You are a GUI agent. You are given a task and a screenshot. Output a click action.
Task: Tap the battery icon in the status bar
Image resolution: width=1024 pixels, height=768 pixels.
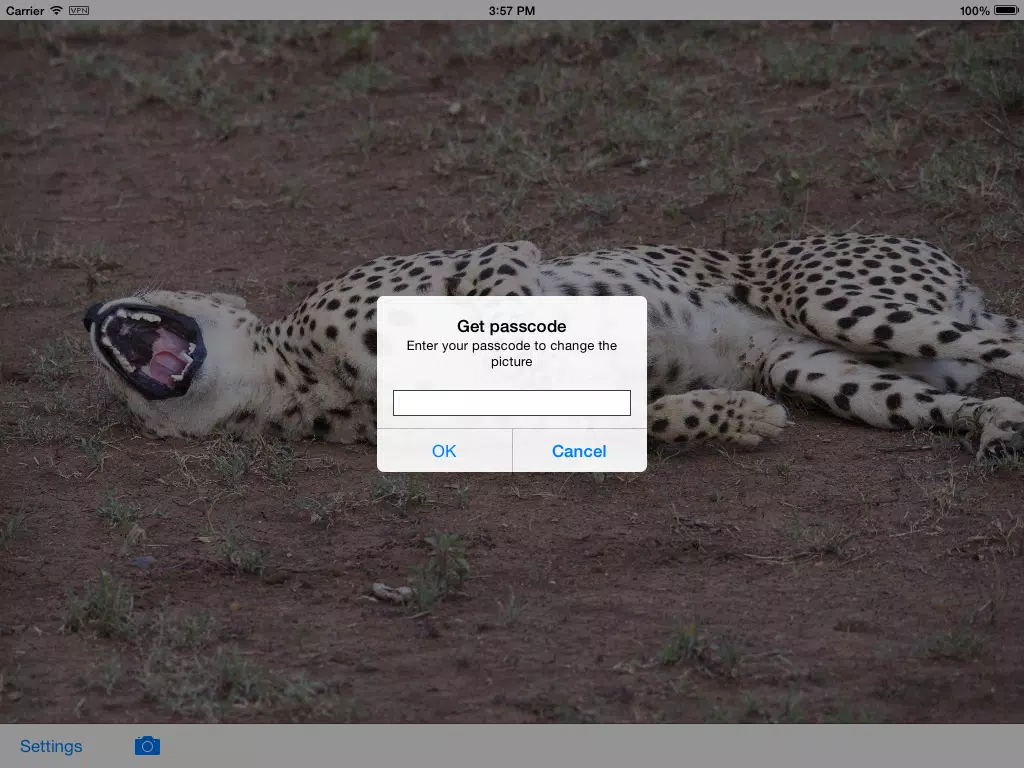1006,10
